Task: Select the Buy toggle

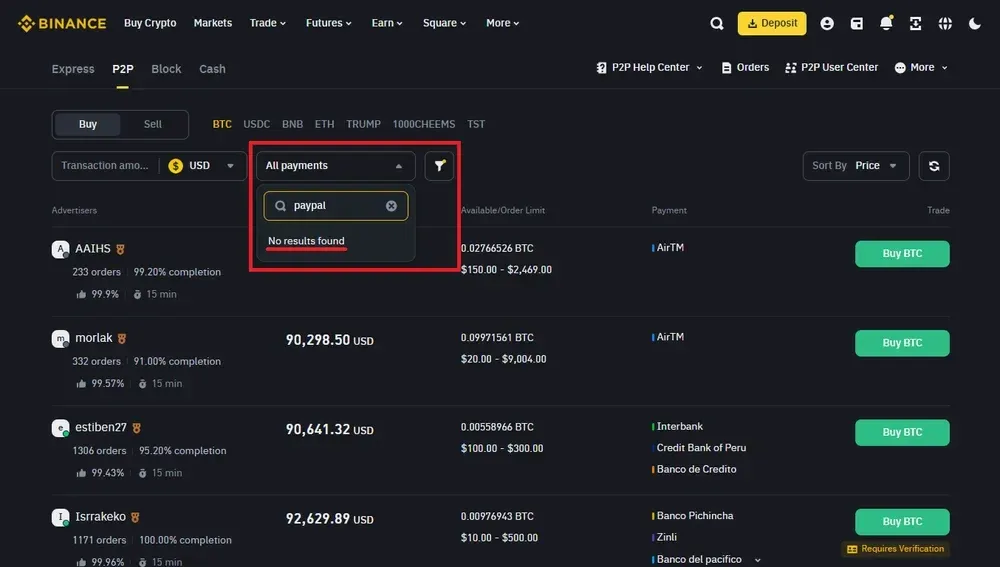Action: 88,124
